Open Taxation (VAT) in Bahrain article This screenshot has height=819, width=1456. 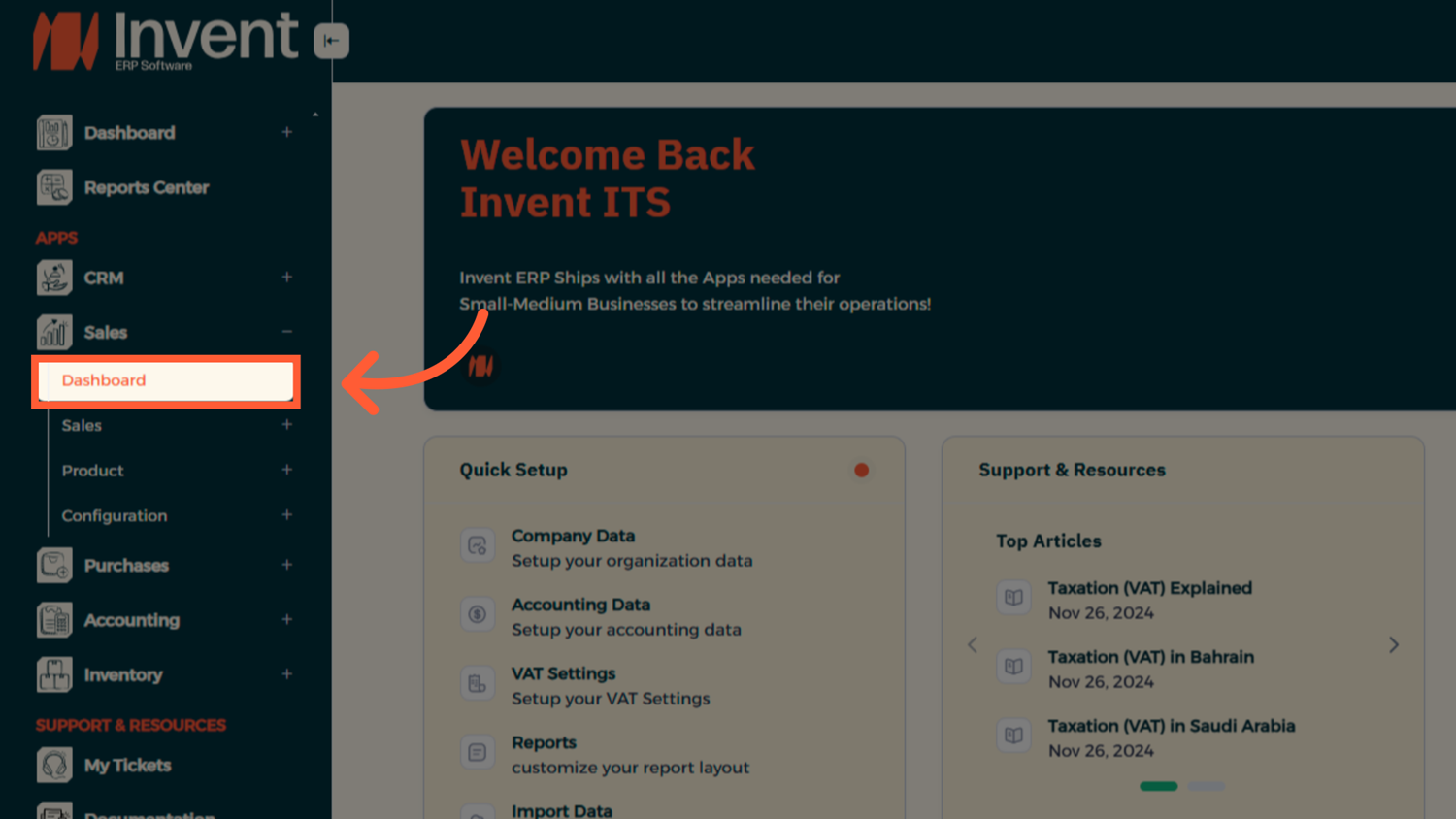pyautogui.click(x=1150, y=657)
